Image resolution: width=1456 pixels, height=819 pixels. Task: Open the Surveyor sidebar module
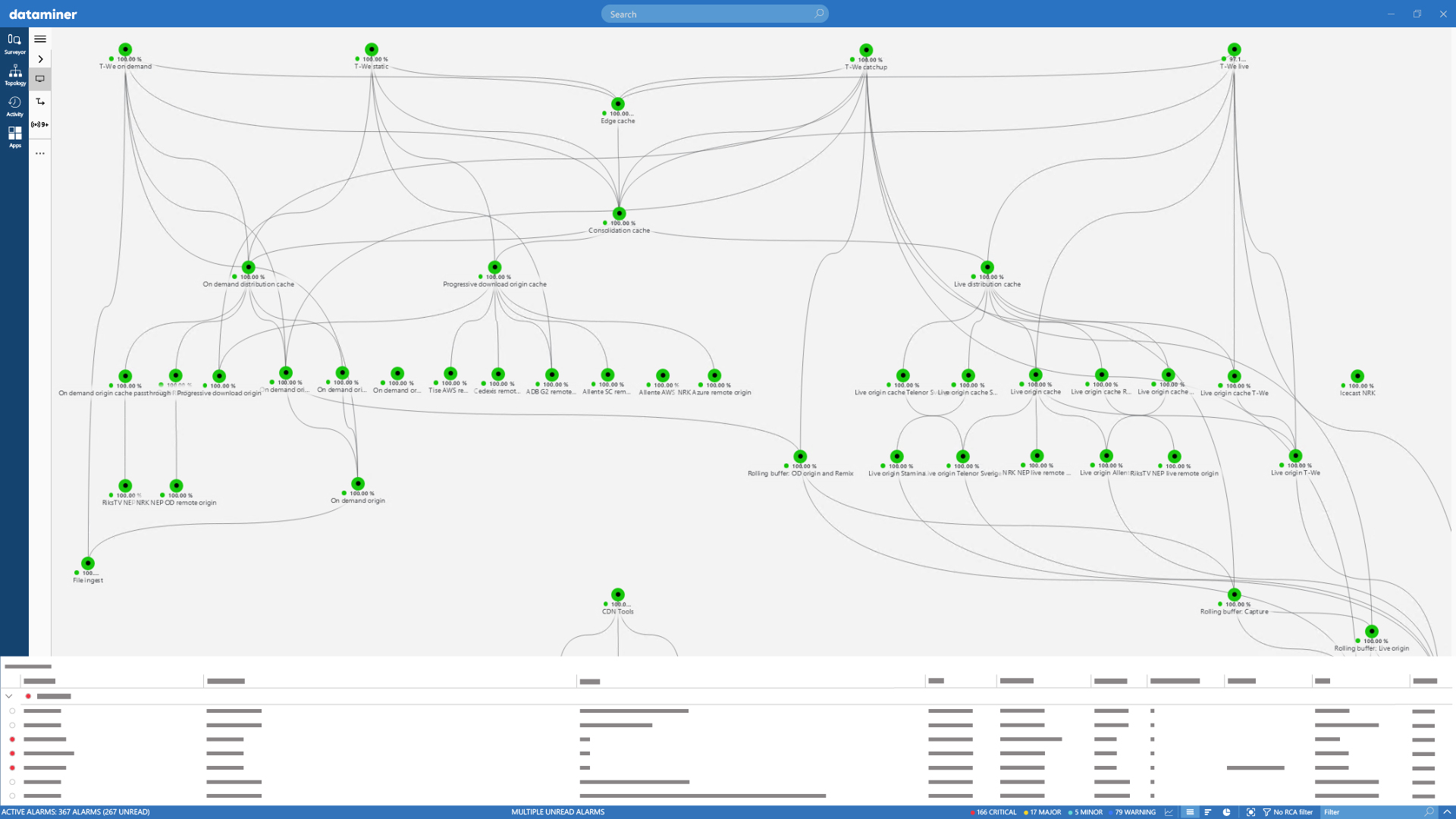pyautogui.click(x=14, y=43)
